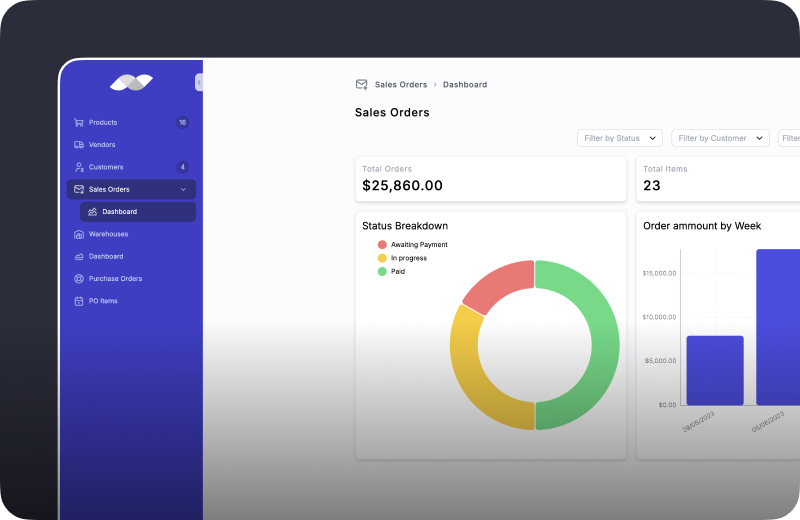Click the Warehouses building icon
Screen dimensions: 800x520
79,234
